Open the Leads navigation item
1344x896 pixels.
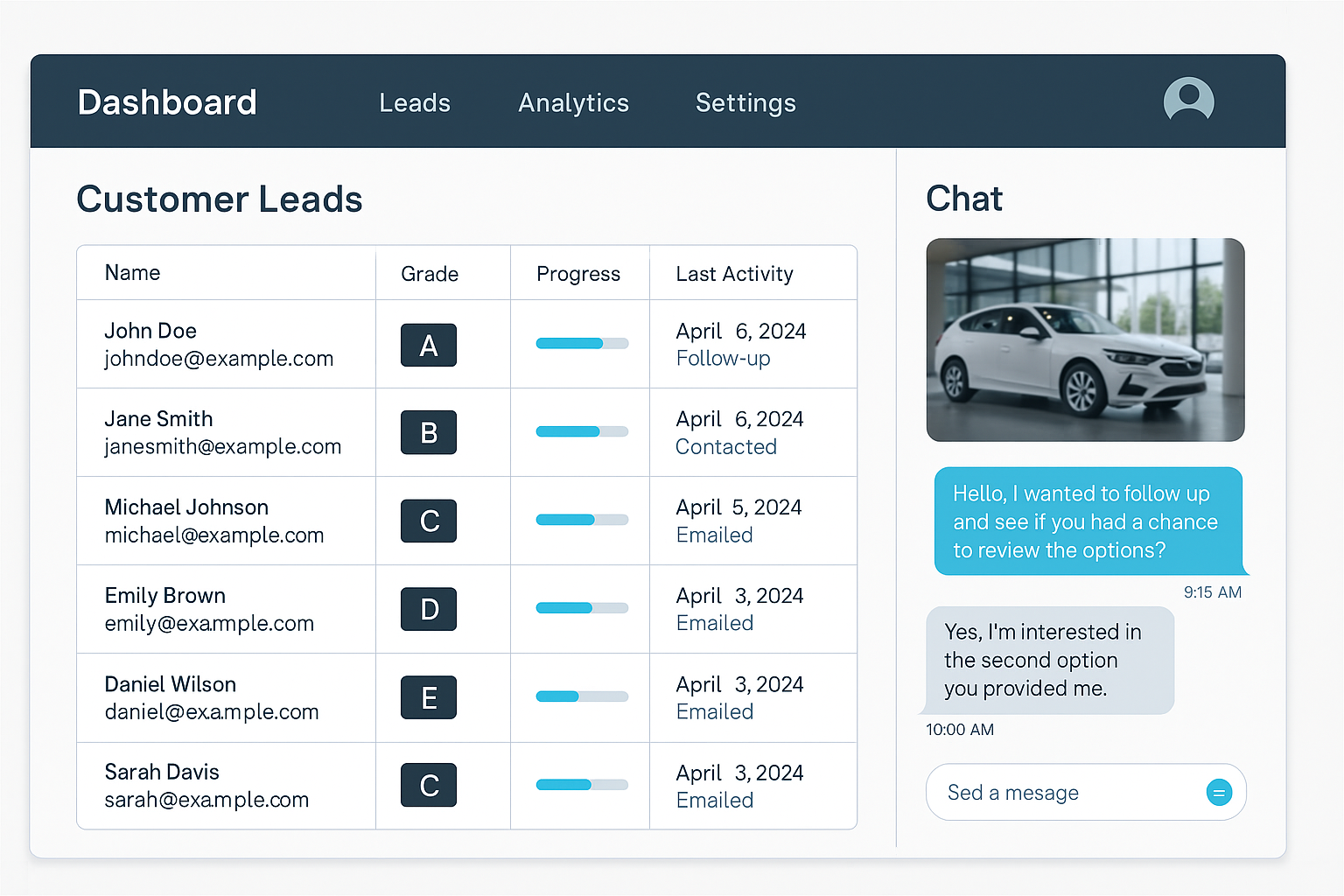[415, 102]
